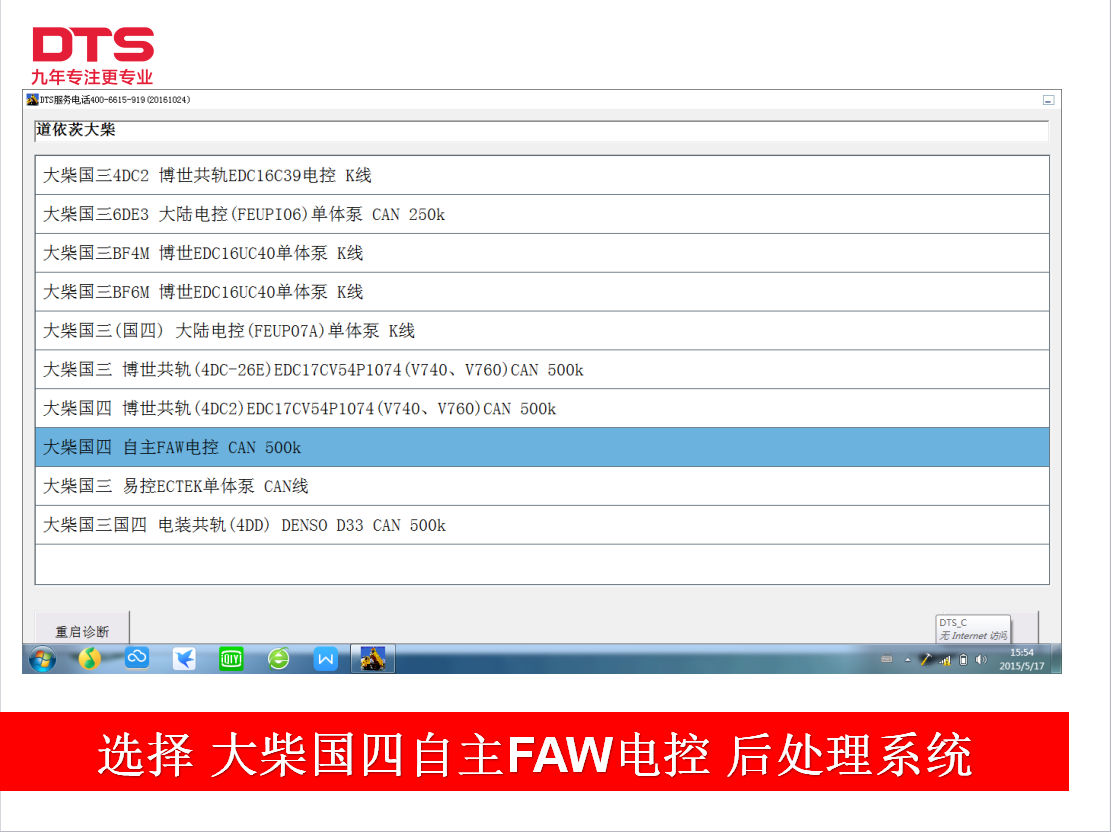The width and height of the screenshot is (1111, 832).
Task: Show hidden system tray icons
Action: coord(908,660)
